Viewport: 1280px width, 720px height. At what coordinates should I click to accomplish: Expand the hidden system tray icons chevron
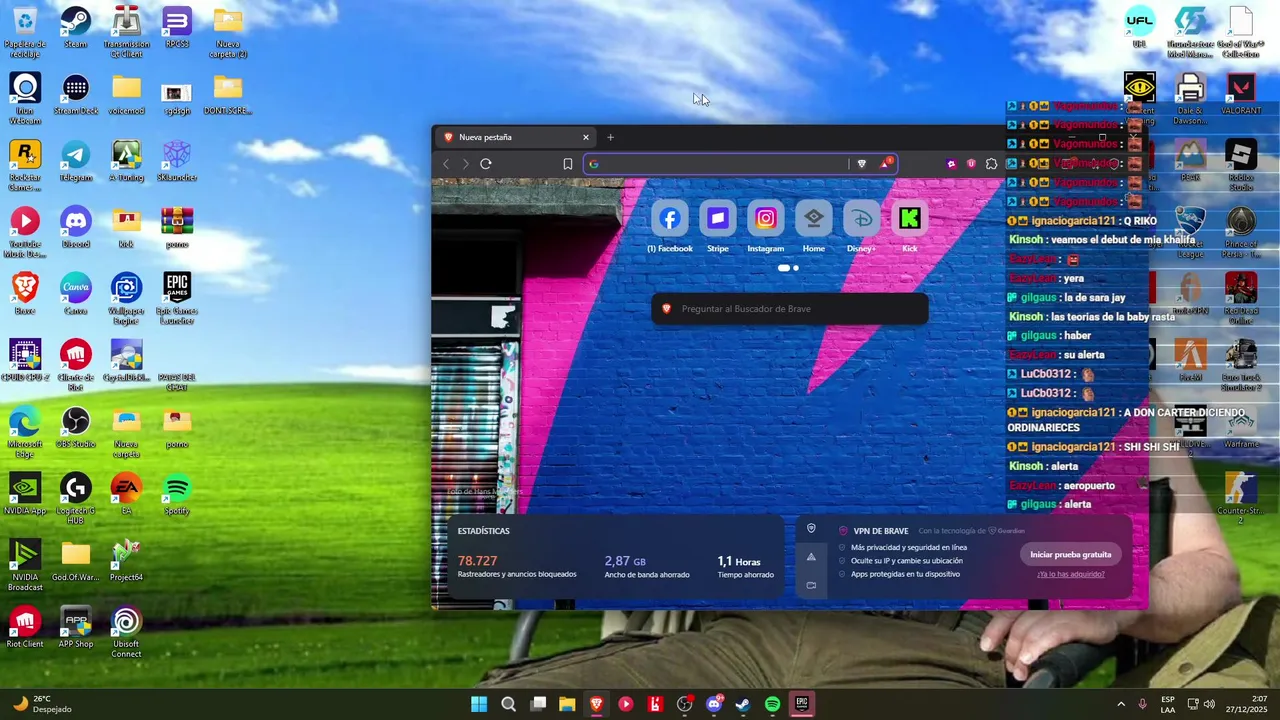pyautogui.click(x=1120, y=704)
